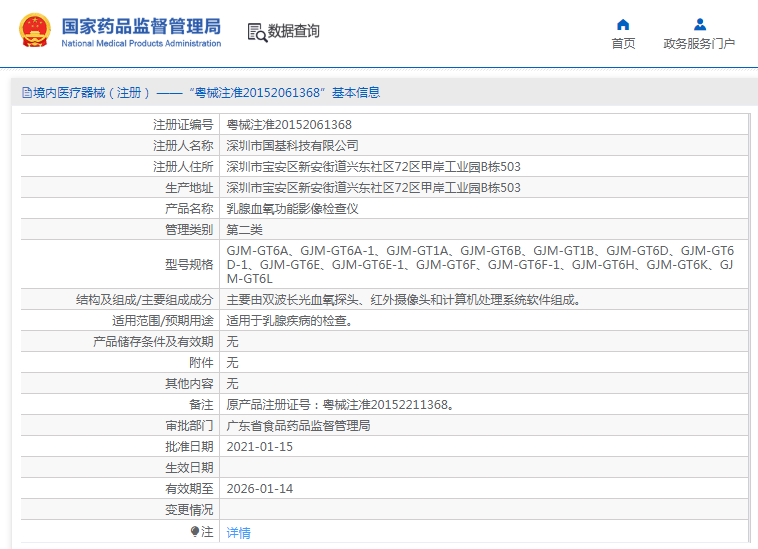This screenshot has width=758, height=549.
Task: Click the 批准日期 row label
Action: tap(189, 447)
